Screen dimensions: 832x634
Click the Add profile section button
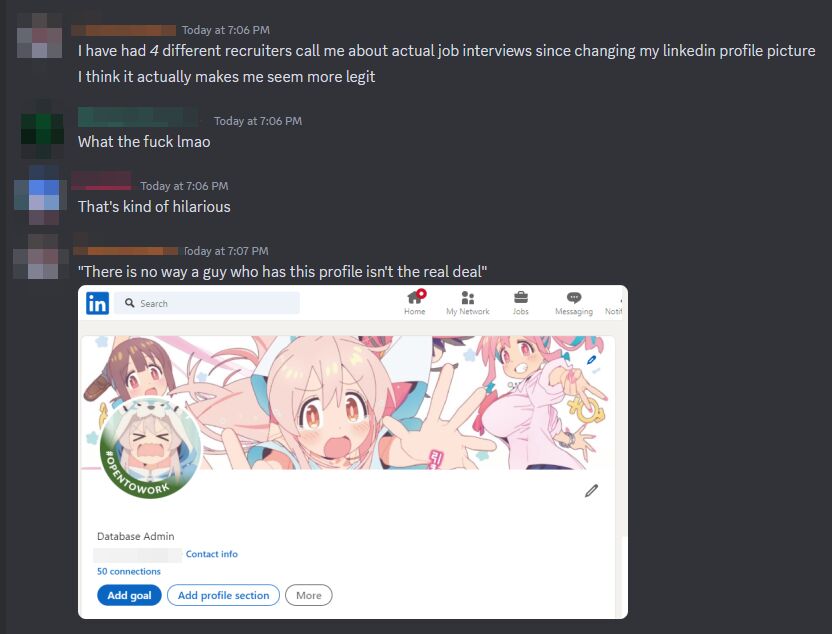click(x=223, y=595)
